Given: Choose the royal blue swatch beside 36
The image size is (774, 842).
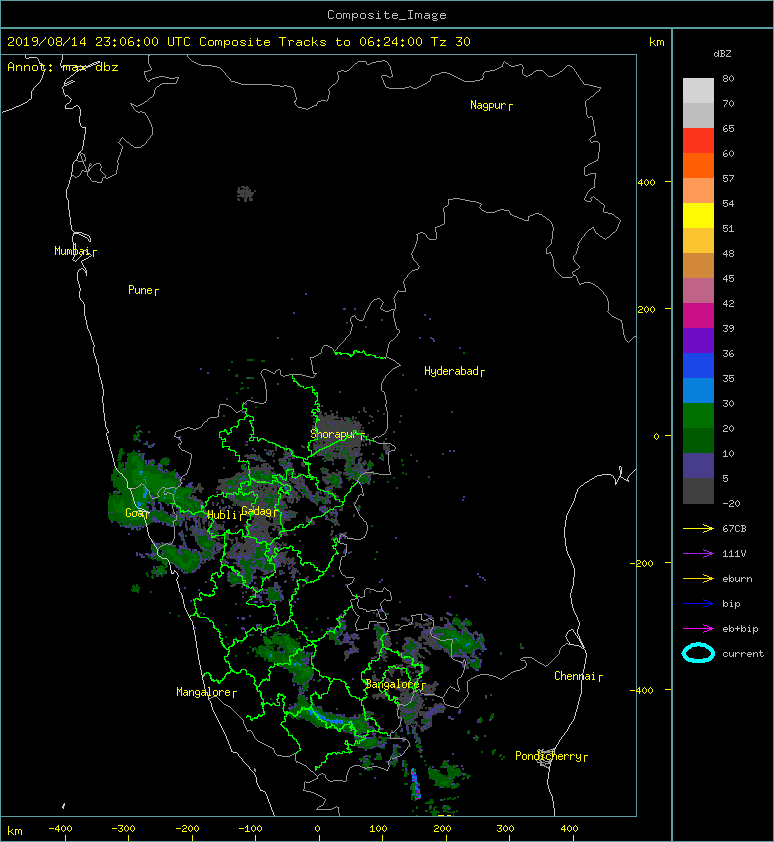Looking at the screenshot, I should [698, 366].
